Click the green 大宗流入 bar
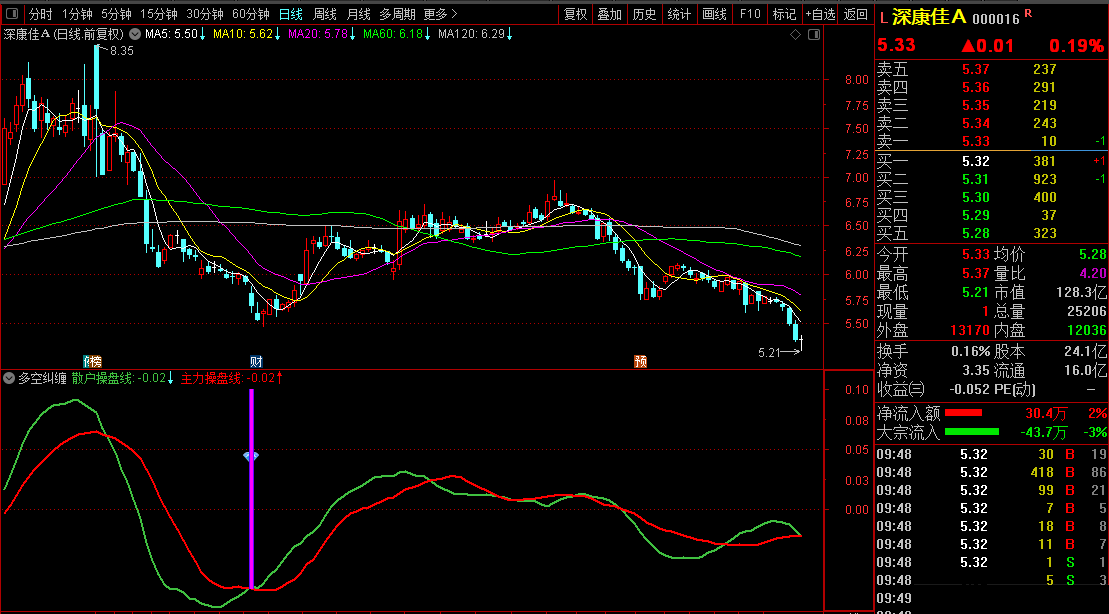This screenshot has width=1109, height=614. (972, 431)
